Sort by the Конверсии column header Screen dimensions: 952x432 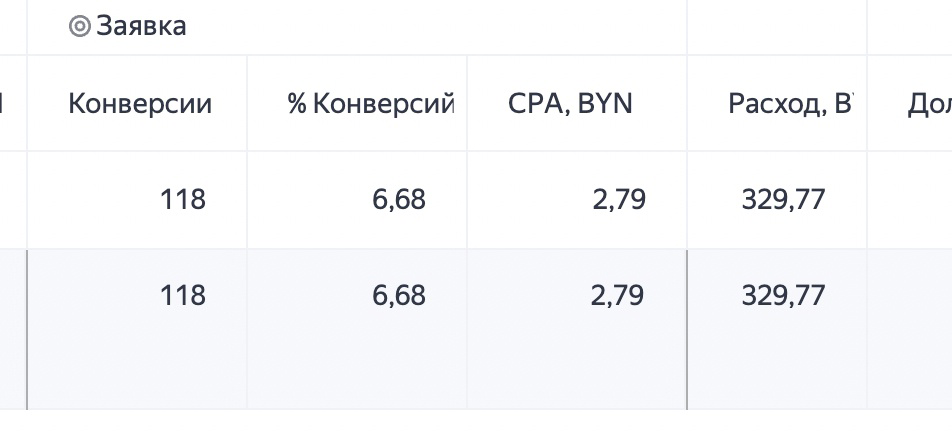coord(140,104)
